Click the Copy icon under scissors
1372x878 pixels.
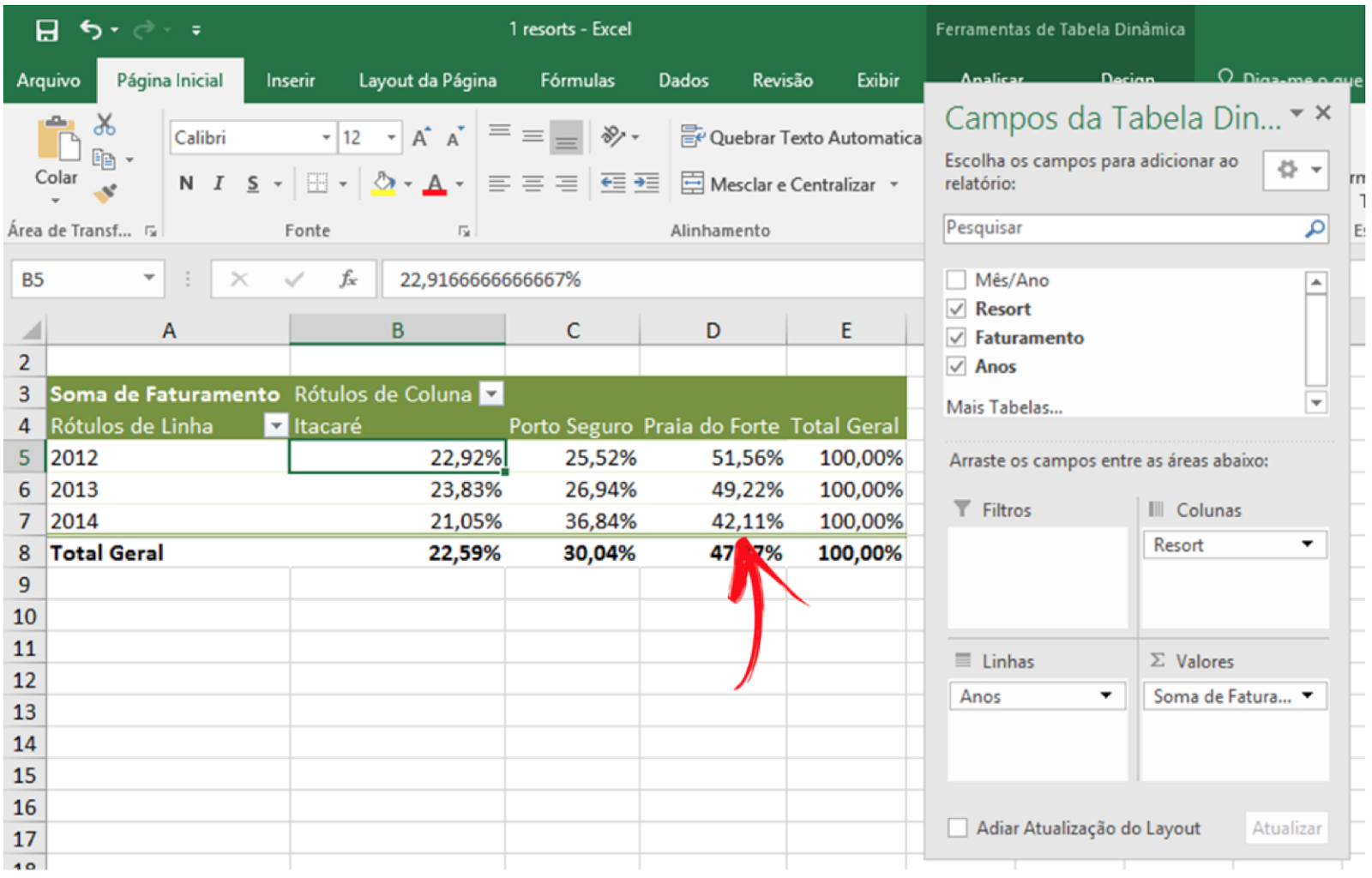[x=104, y=159]
